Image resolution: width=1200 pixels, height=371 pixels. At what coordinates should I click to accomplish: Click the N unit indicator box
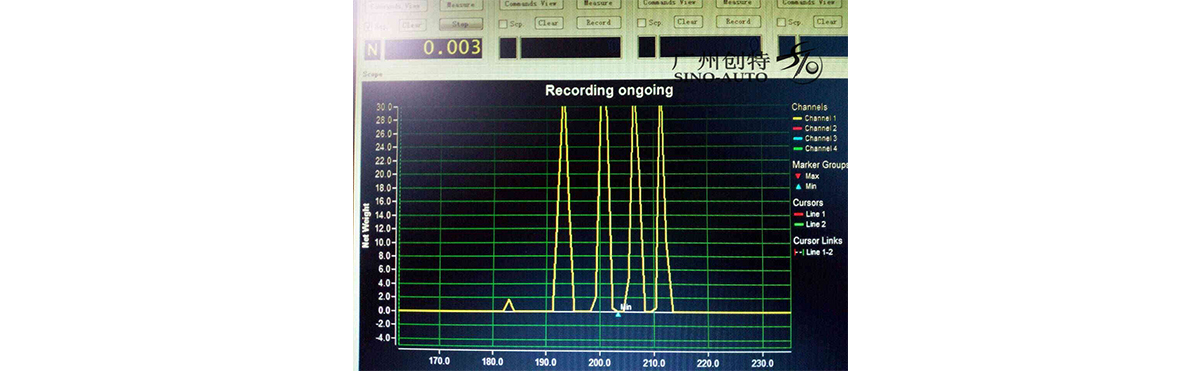pyautogui.click(x=373, y=48)
